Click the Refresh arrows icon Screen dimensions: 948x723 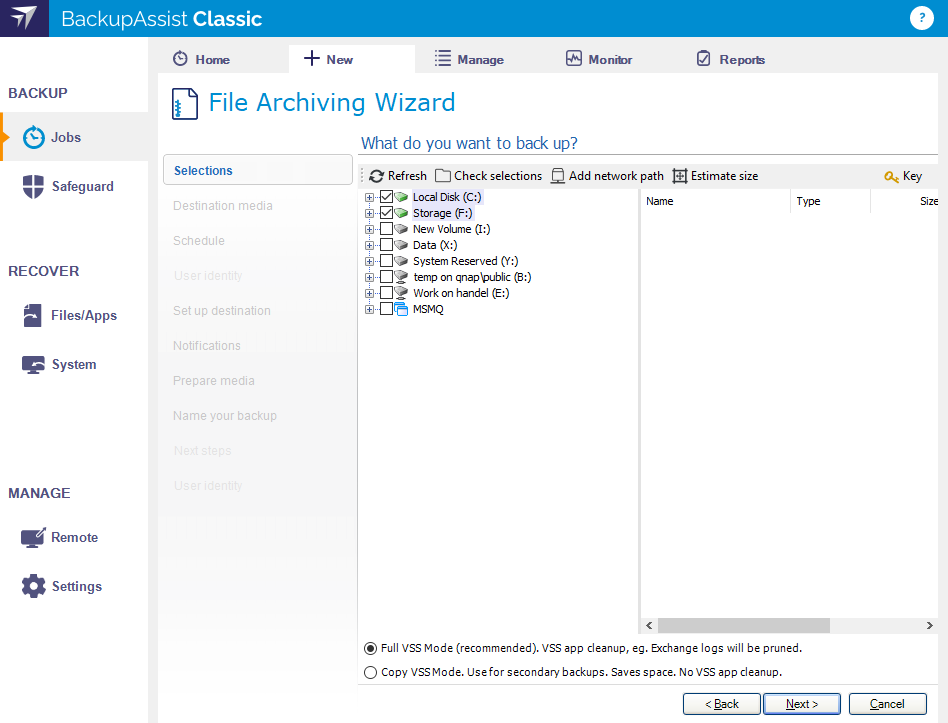click(377, 176)
